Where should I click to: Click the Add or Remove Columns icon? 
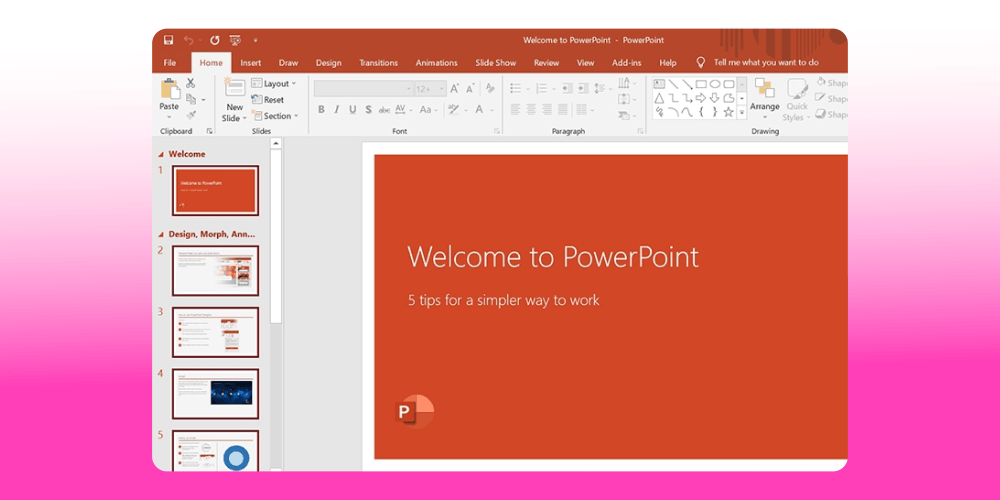(581, 110)
